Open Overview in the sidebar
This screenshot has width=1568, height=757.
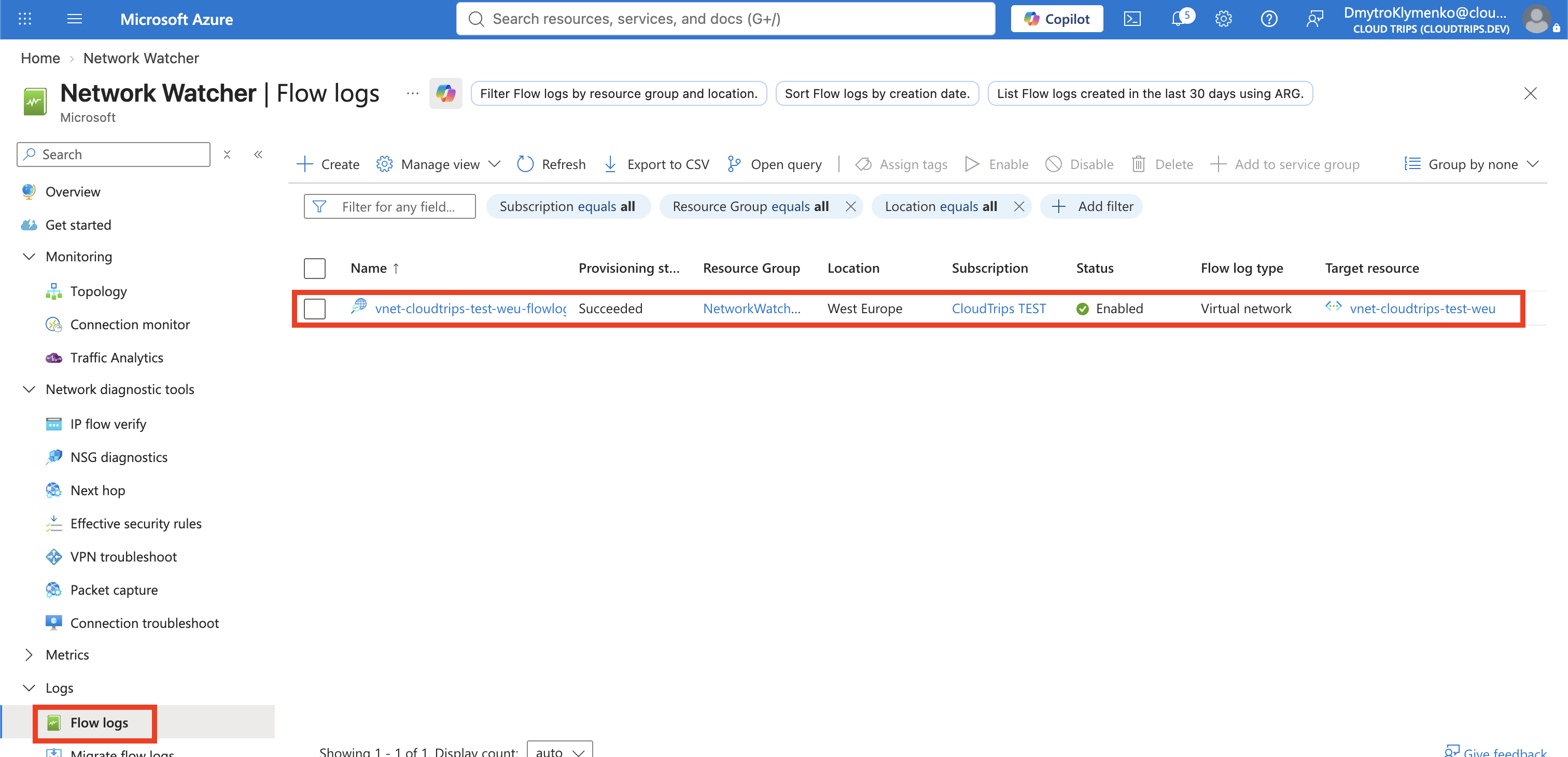pos(73,192)
